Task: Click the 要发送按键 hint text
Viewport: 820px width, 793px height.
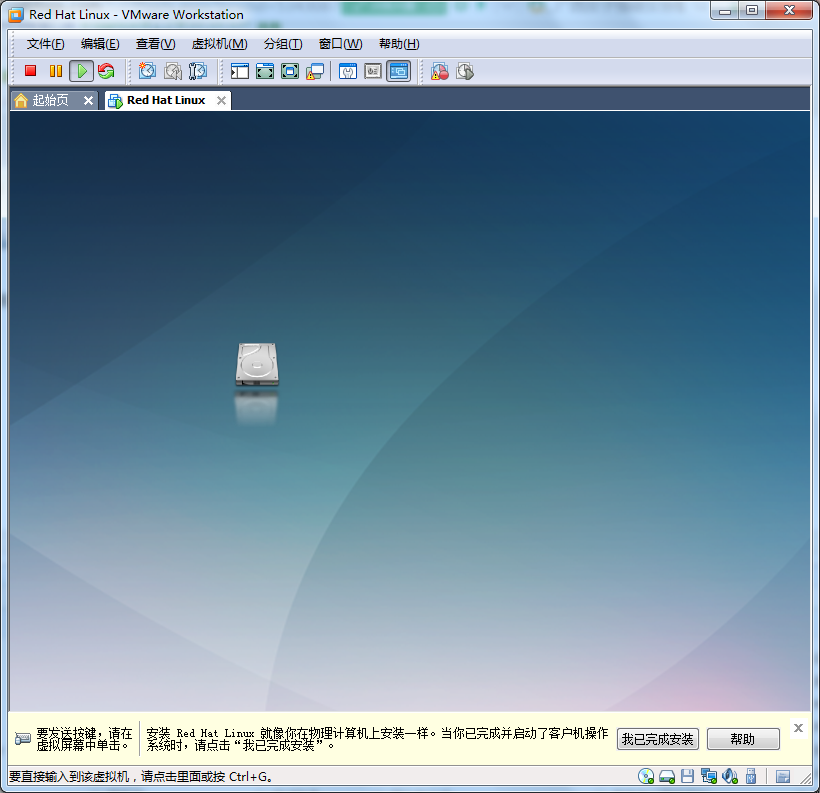Action: 84,739
